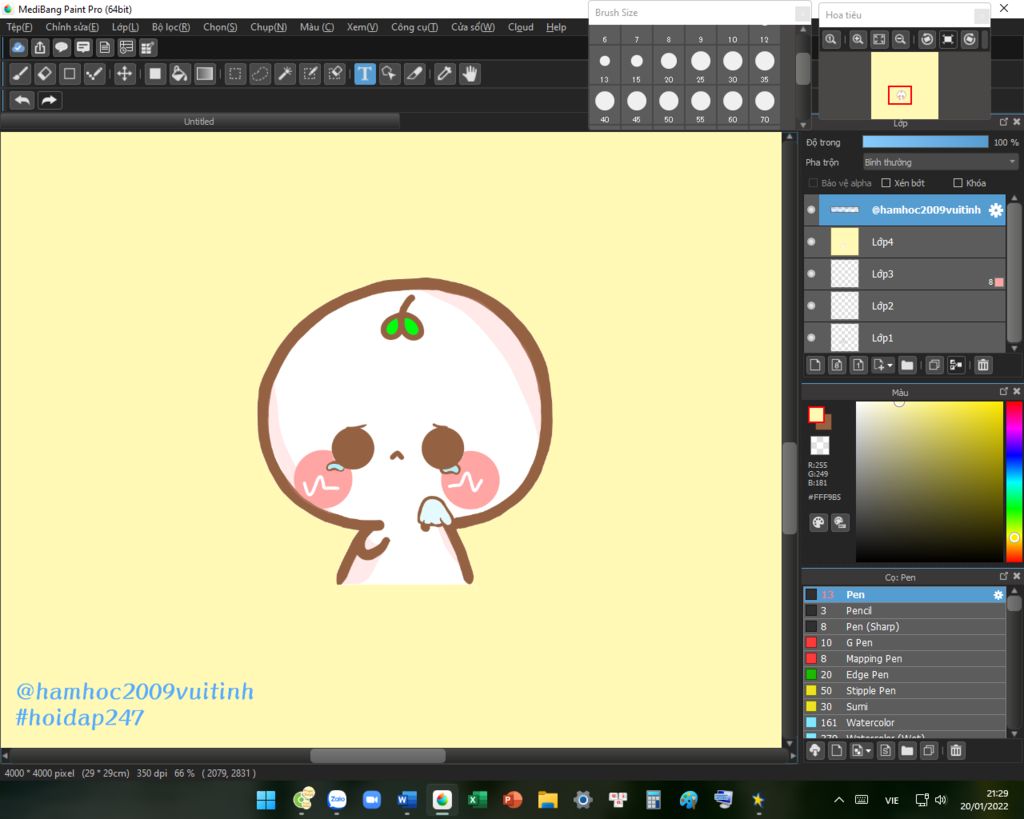This screenshot has height=819, width=1024.
Task: Select the Mapping Pen brush
Action: (x=904, y=659)
